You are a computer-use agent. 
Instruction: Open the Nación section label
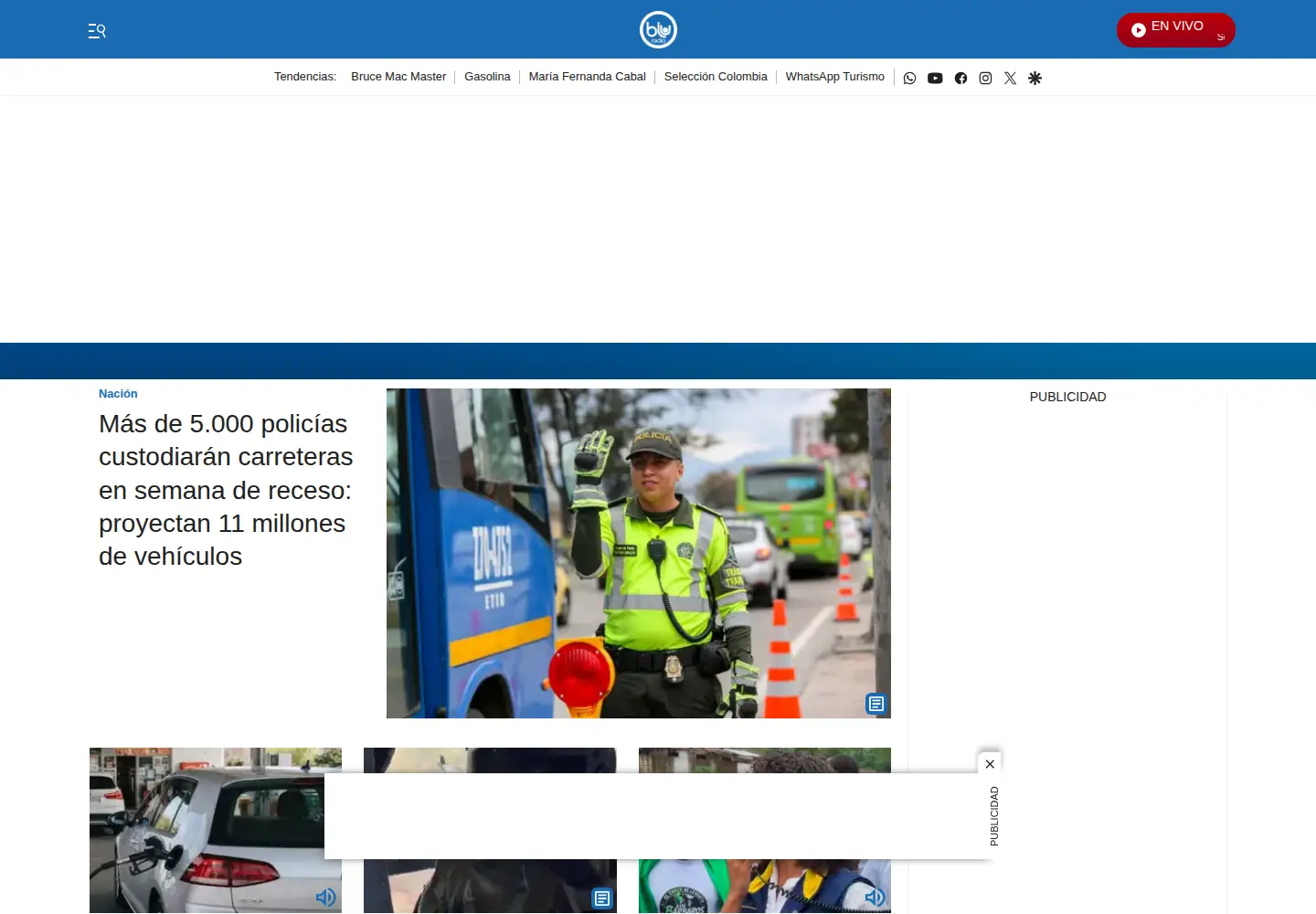pos(118,394)
